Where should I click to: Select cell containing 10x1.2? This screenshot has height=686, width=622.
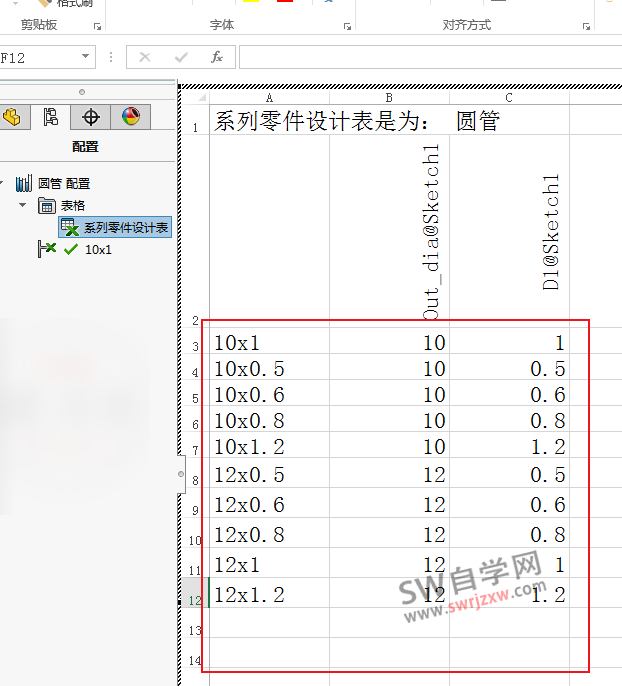[269, 445]
